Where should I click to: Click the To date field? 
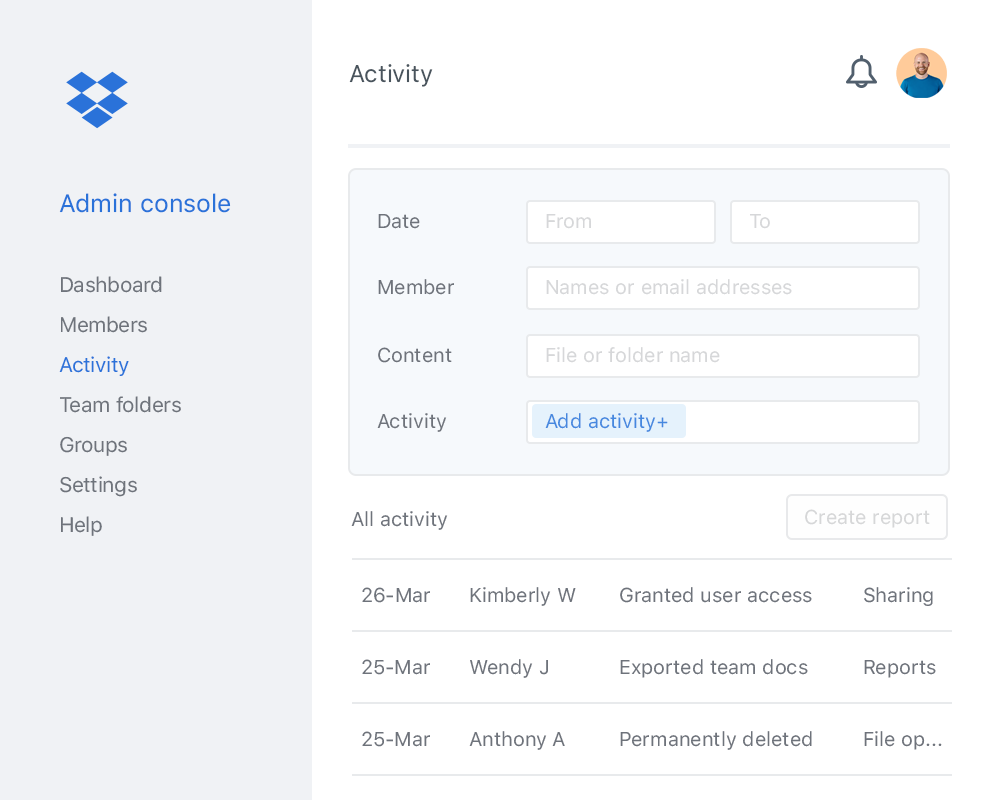pyautogui.click(x=824, y=222)
